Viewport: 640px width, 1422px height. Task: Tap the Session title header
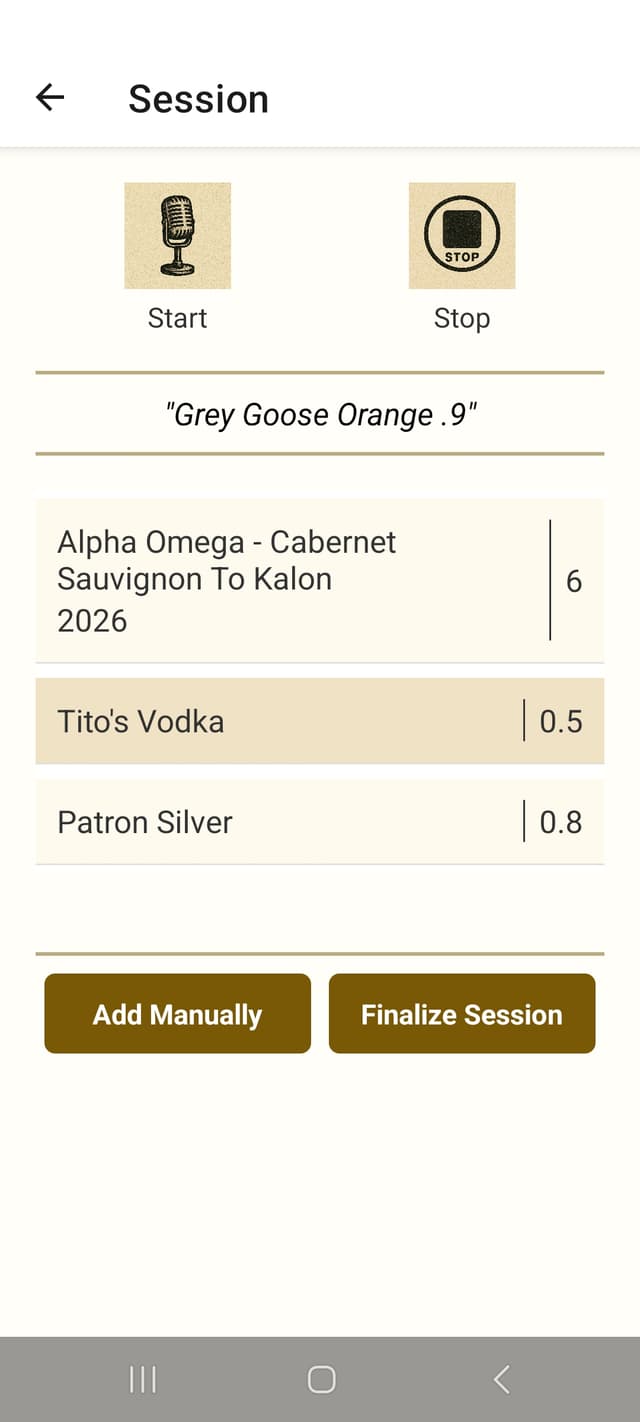[198, 98]
